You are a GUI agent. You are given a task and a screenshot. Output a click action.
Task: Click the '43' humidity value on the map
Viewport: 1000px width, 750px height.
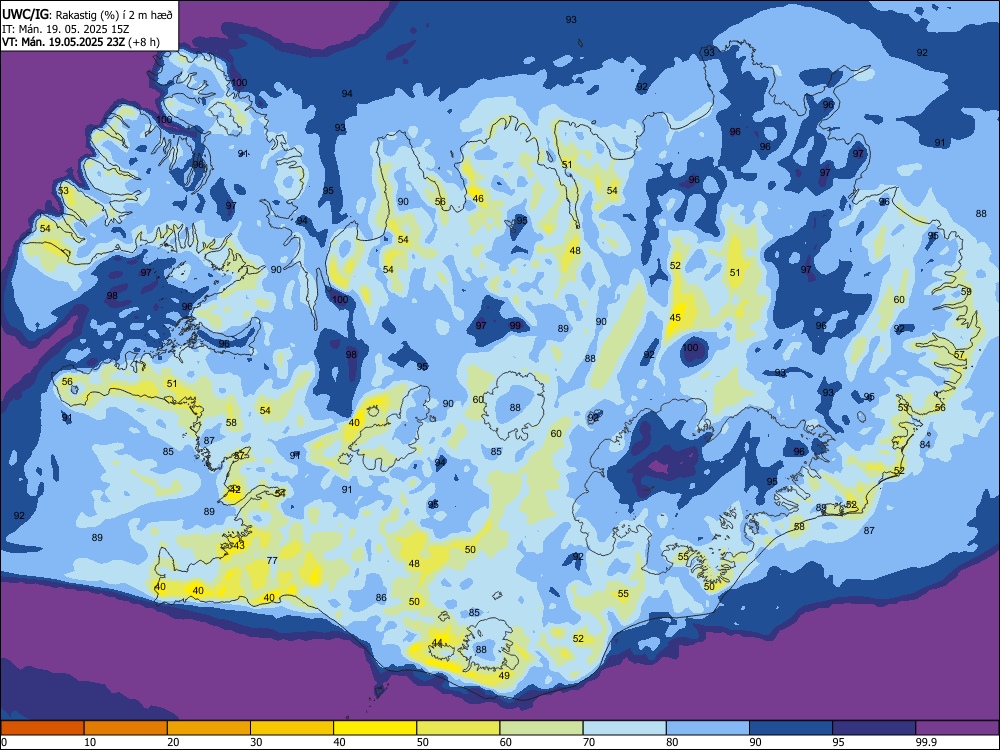pos(239,546)
